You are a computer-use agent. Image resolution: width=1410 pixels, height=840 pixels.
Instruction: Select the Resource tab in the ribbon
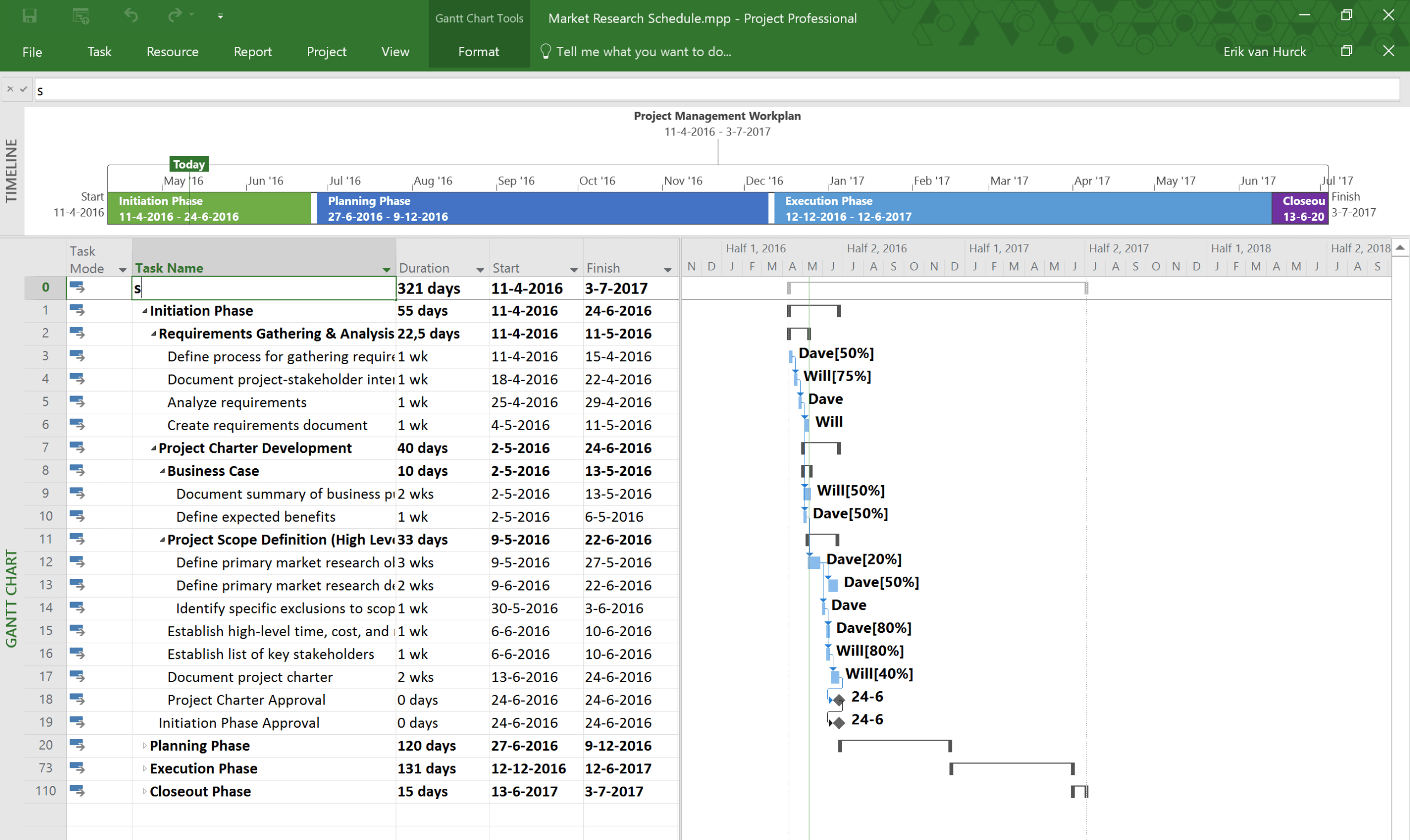172,50
